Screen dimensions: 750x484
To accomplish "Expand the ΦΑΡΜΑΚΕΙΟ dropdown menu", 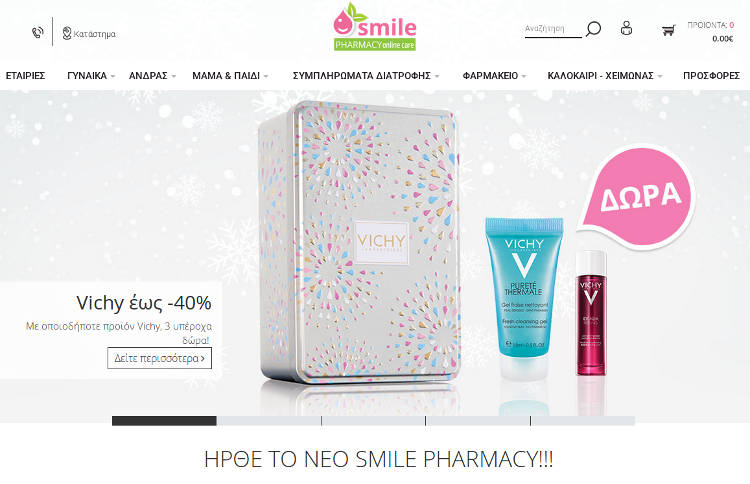I will click(x=494, y=76).
